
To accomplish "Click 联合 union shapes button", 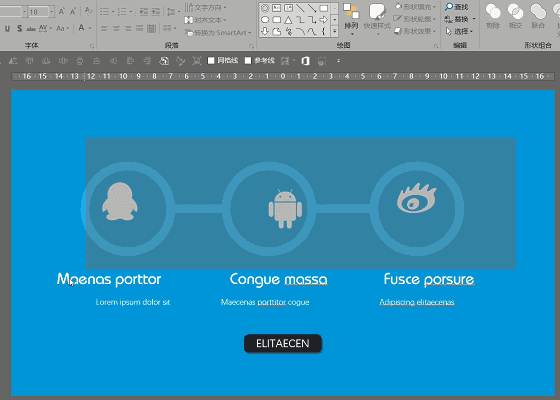I will click(538, 16).
